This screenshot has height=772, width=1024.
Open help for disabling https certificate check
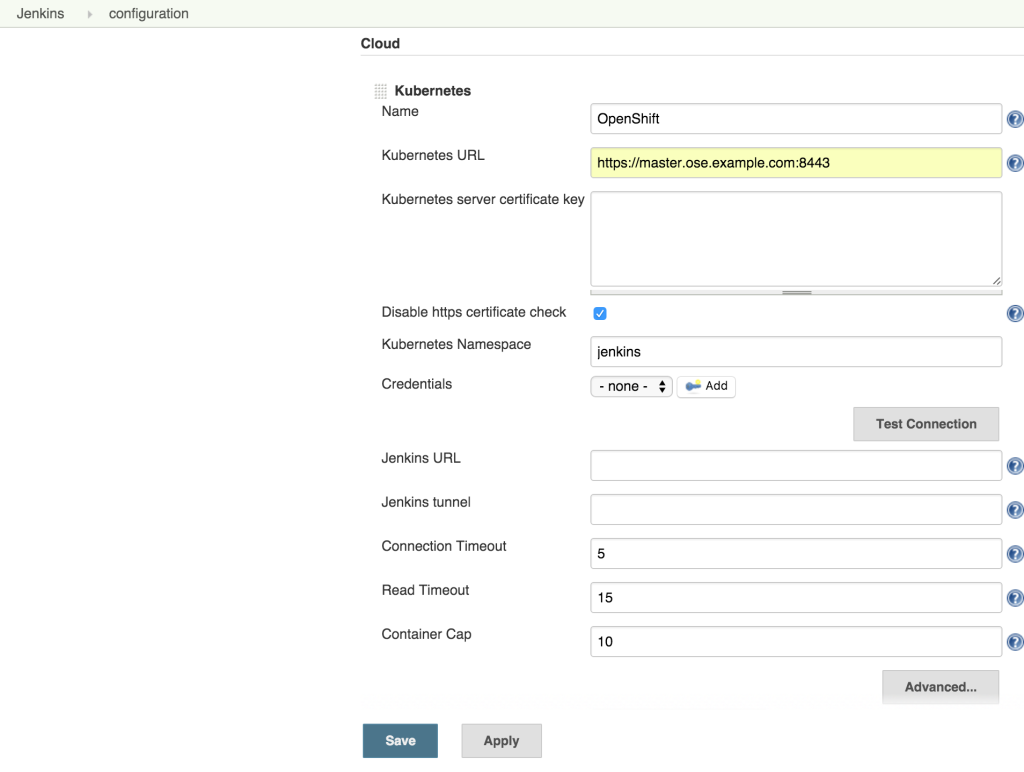point(1015,313)
